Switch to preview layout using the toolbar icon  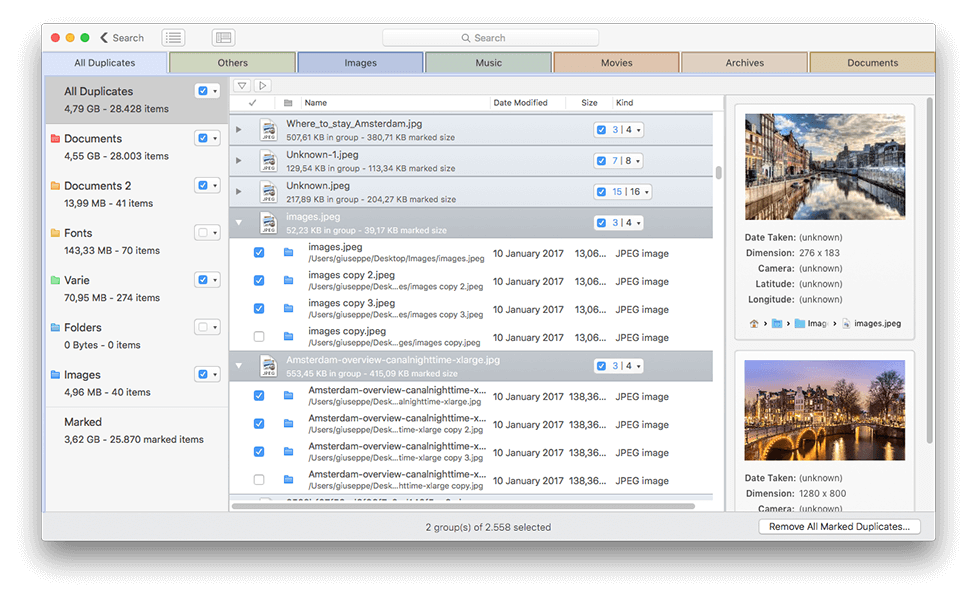pyautogui.click(x=222, y=37)
